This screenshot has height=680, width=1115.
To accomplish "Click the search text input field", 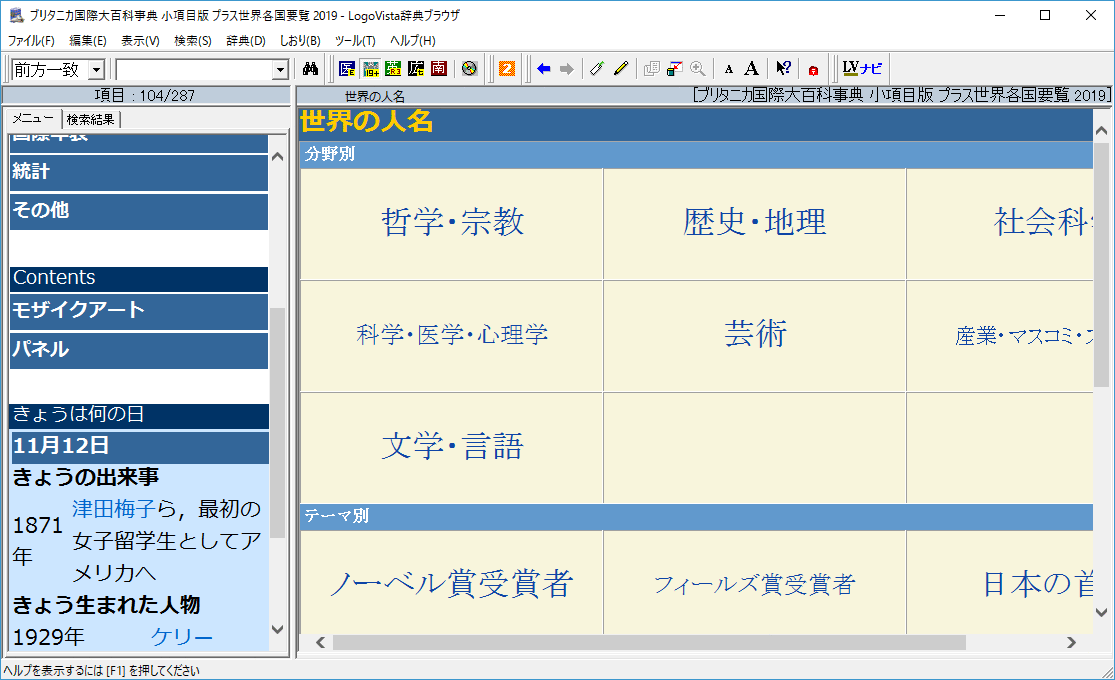I will (195, 70).
